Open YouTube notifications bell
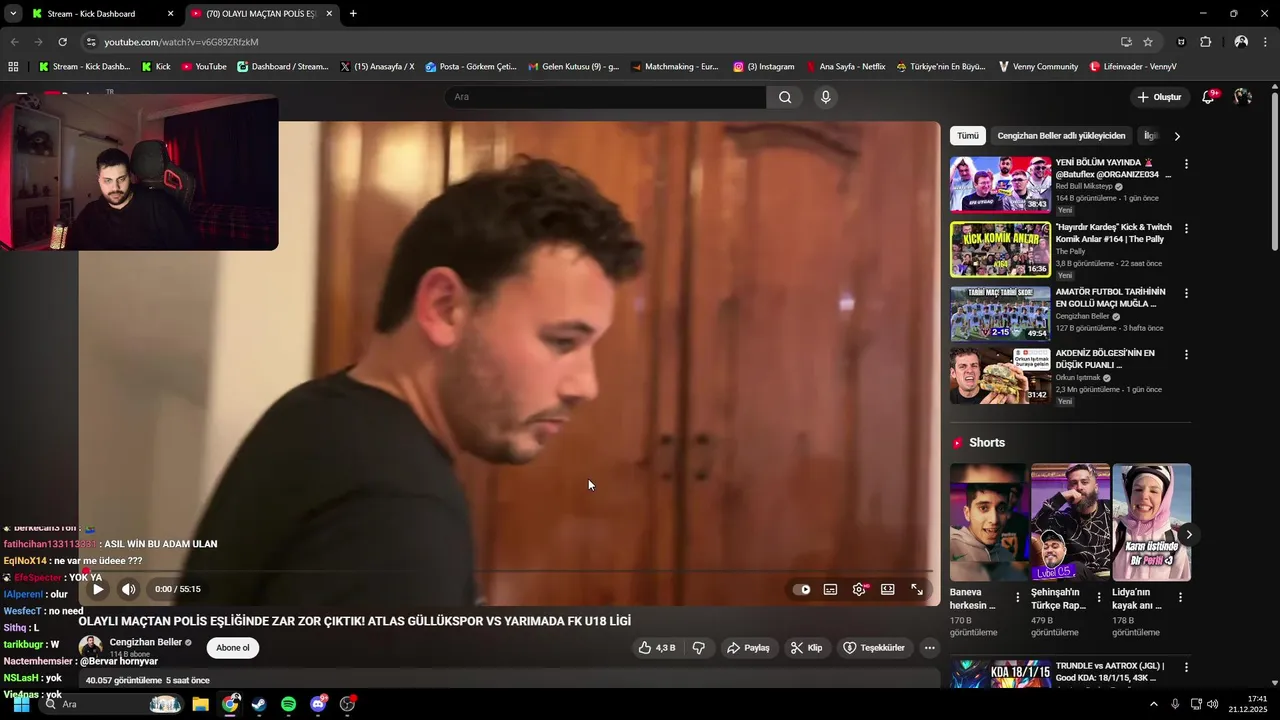Viewport: 1280px width, 720px height. (1208, 97)
